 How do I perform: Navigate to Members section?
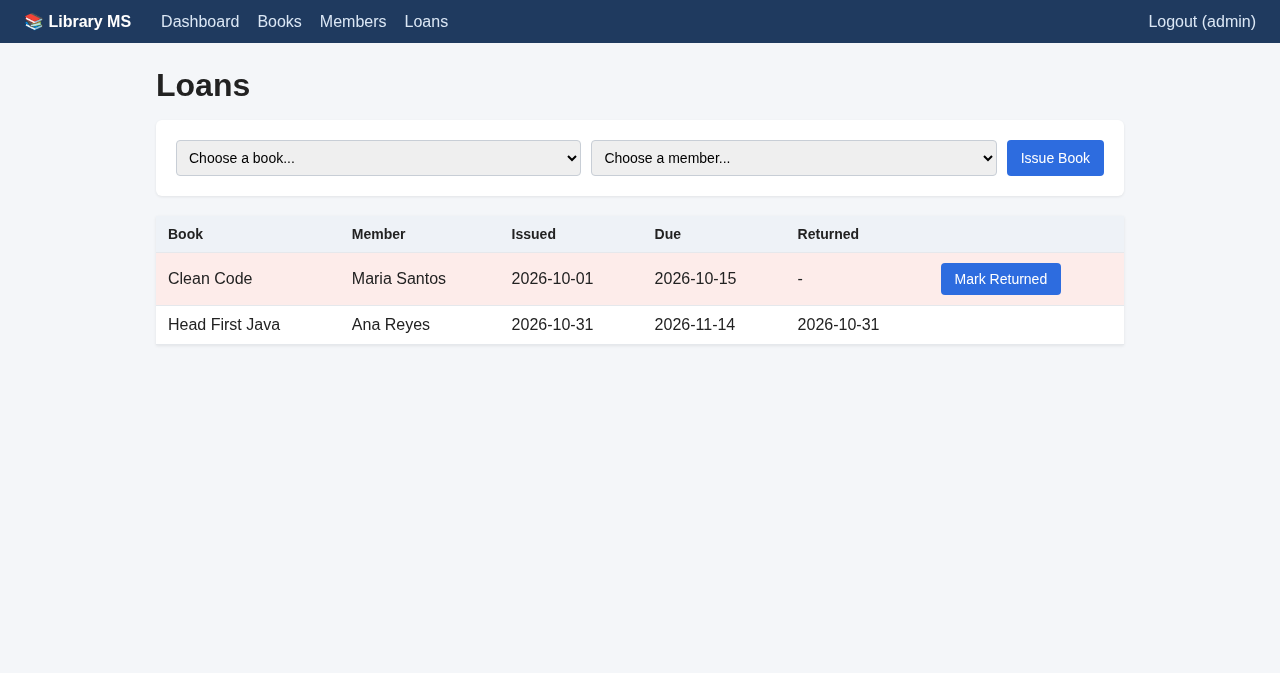point(353,22)
